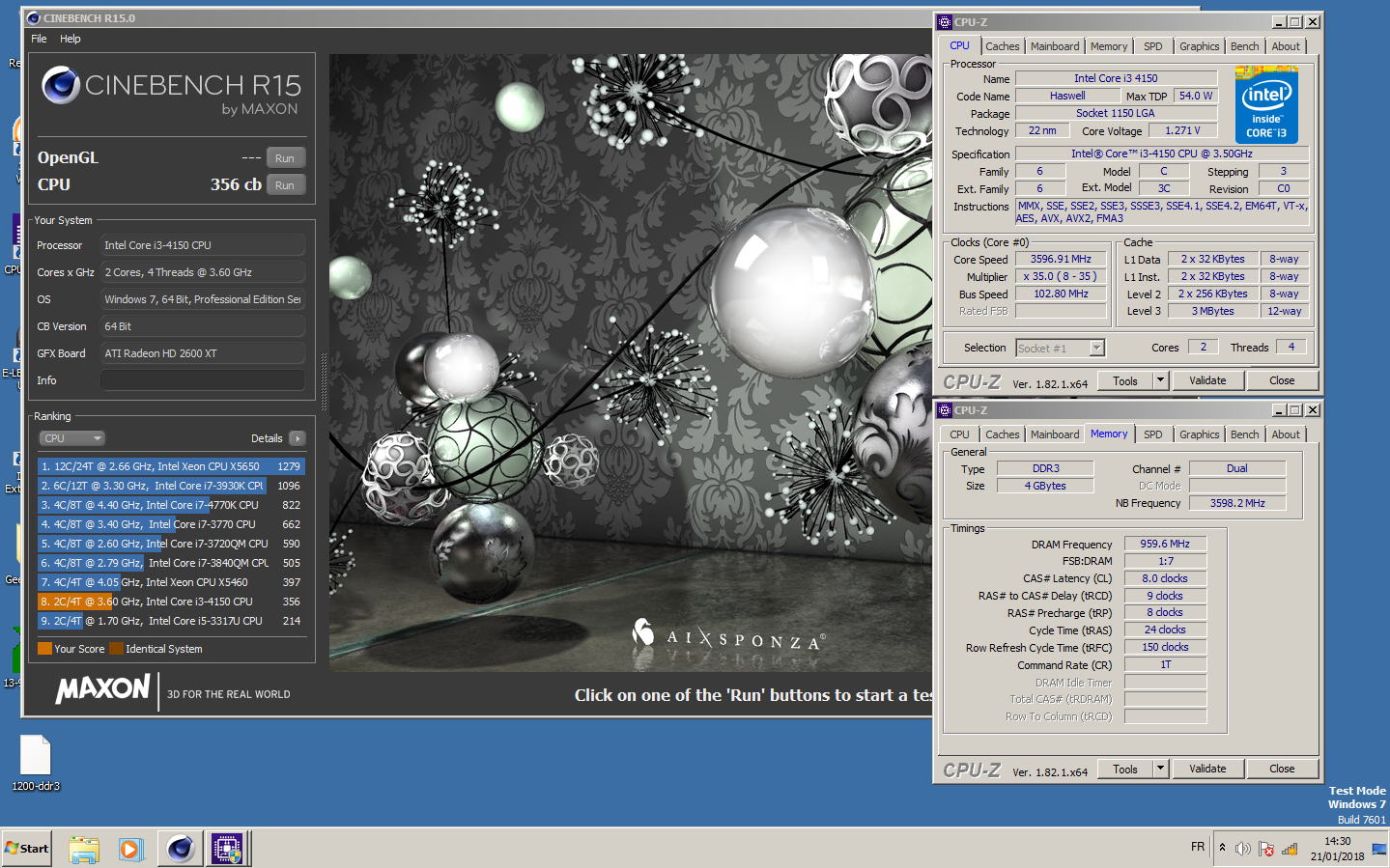
Task: Switch to Caches tab in bottom CPU-Z
Action: pos(1002,434)
